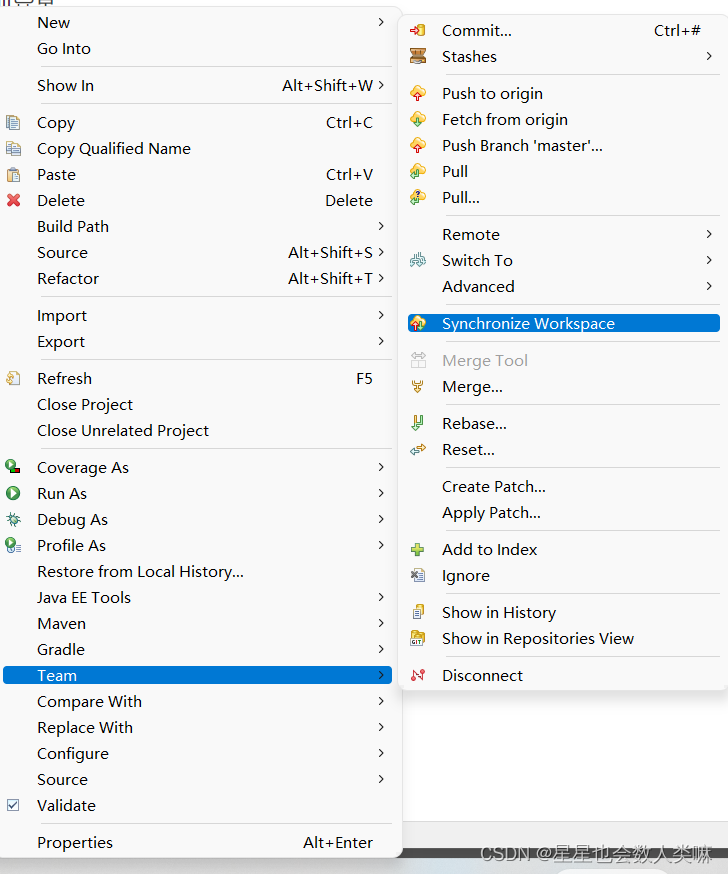
Task: Expand the Stashes submenu
Action: click(468, 56)
